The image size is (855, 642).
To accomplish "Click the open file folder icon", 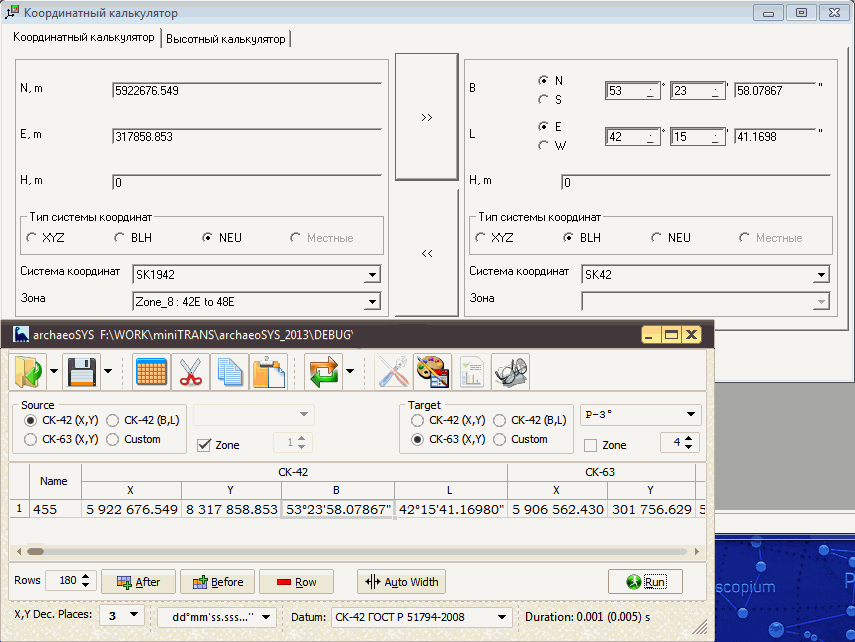I will [26, 372].
